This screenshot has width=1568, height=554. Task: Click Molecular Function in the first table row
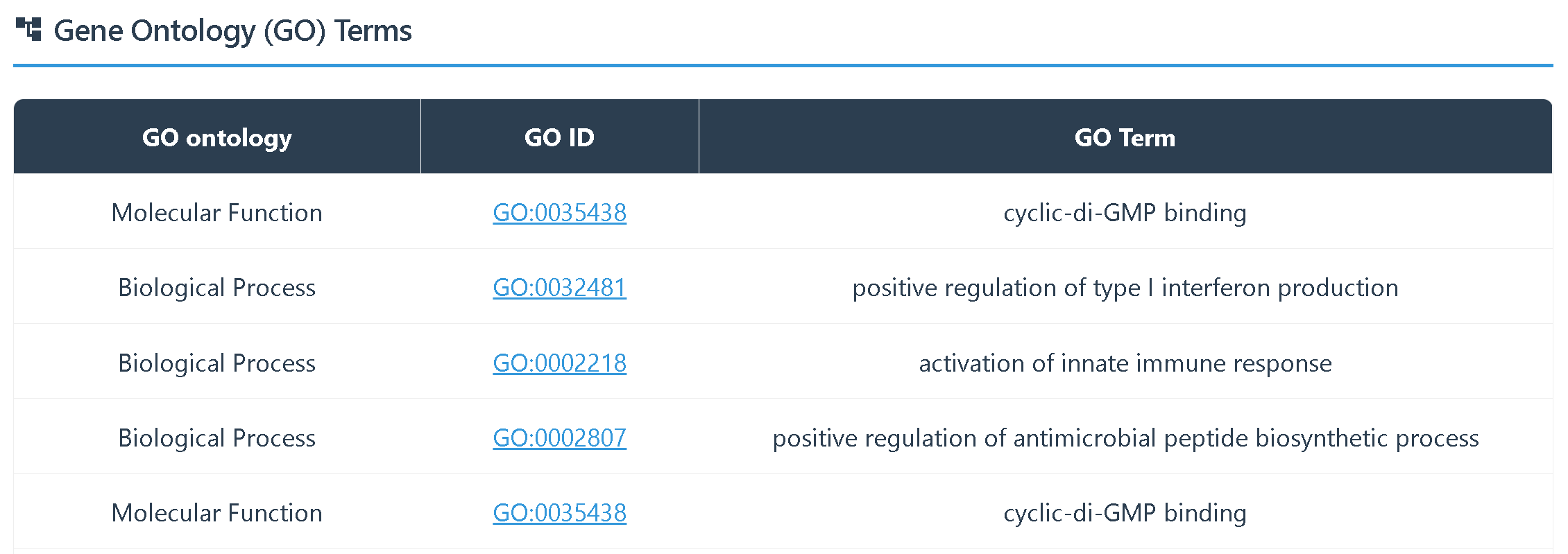[x=216, y=213]
